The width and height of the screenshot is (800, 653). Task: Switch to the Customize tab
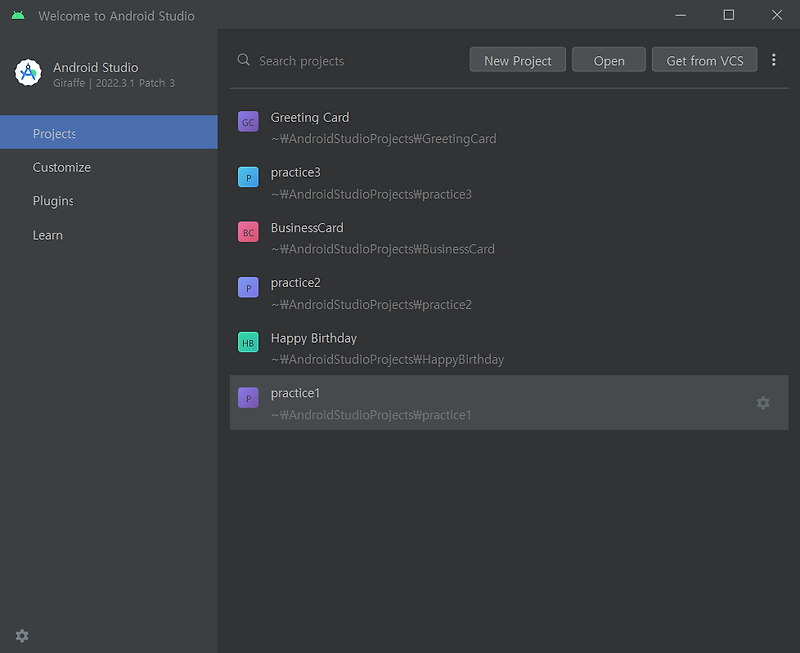tap(109, 167)
